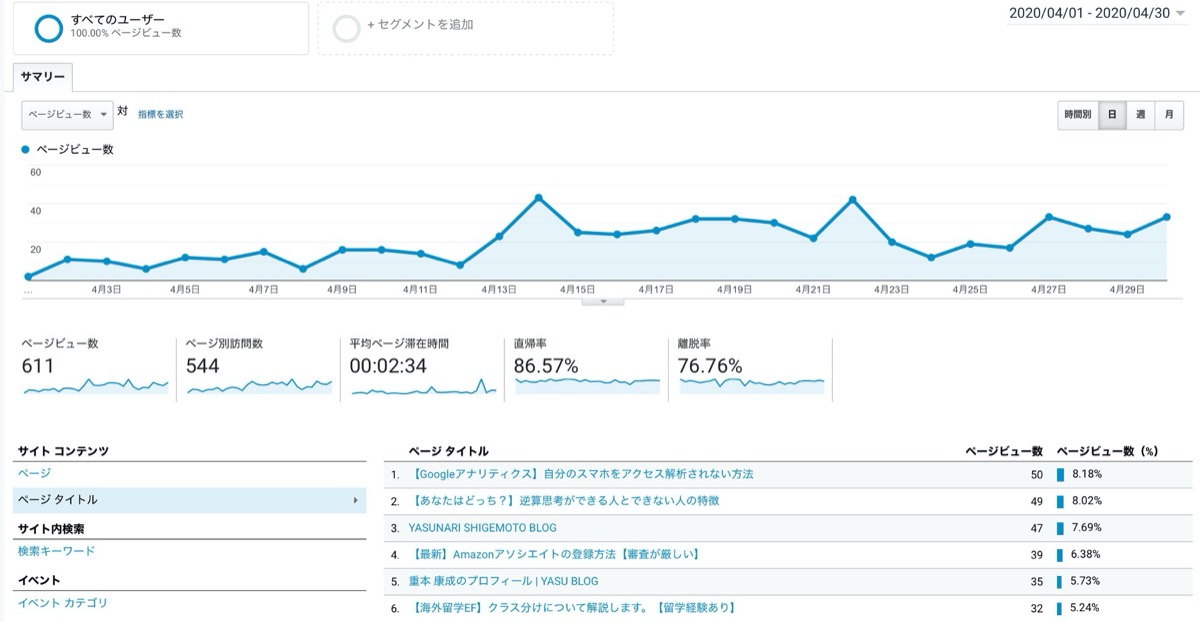Click the peak data point on 4月14日
Screen dimensions: 1200x622
[539, 198]
